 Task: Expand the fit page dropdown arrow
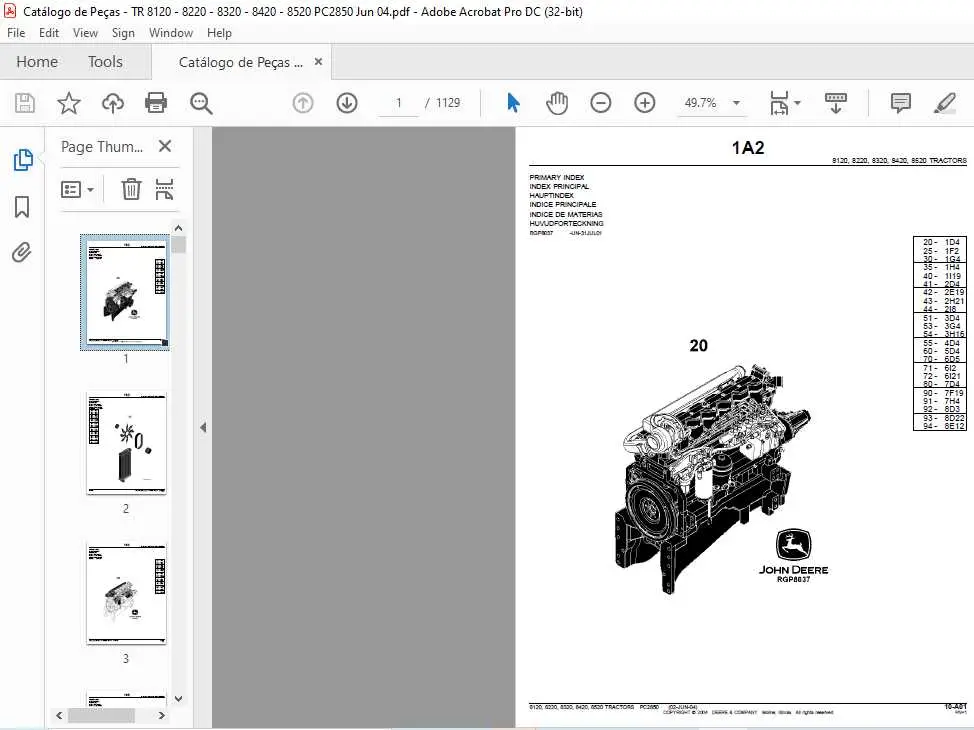(x=798, y=103)
